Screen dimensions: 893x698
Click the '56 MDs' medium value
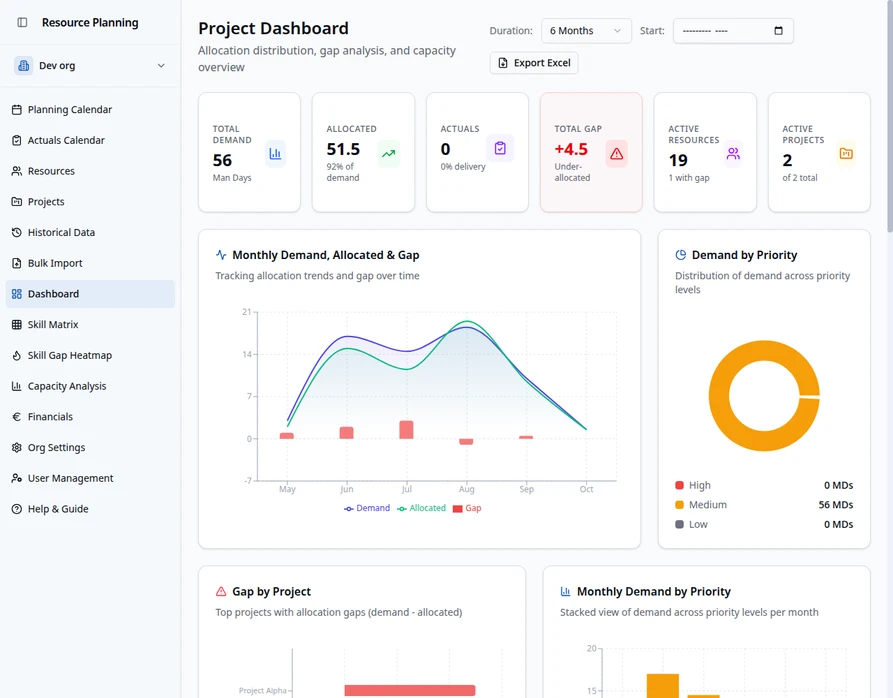[835, 504]
